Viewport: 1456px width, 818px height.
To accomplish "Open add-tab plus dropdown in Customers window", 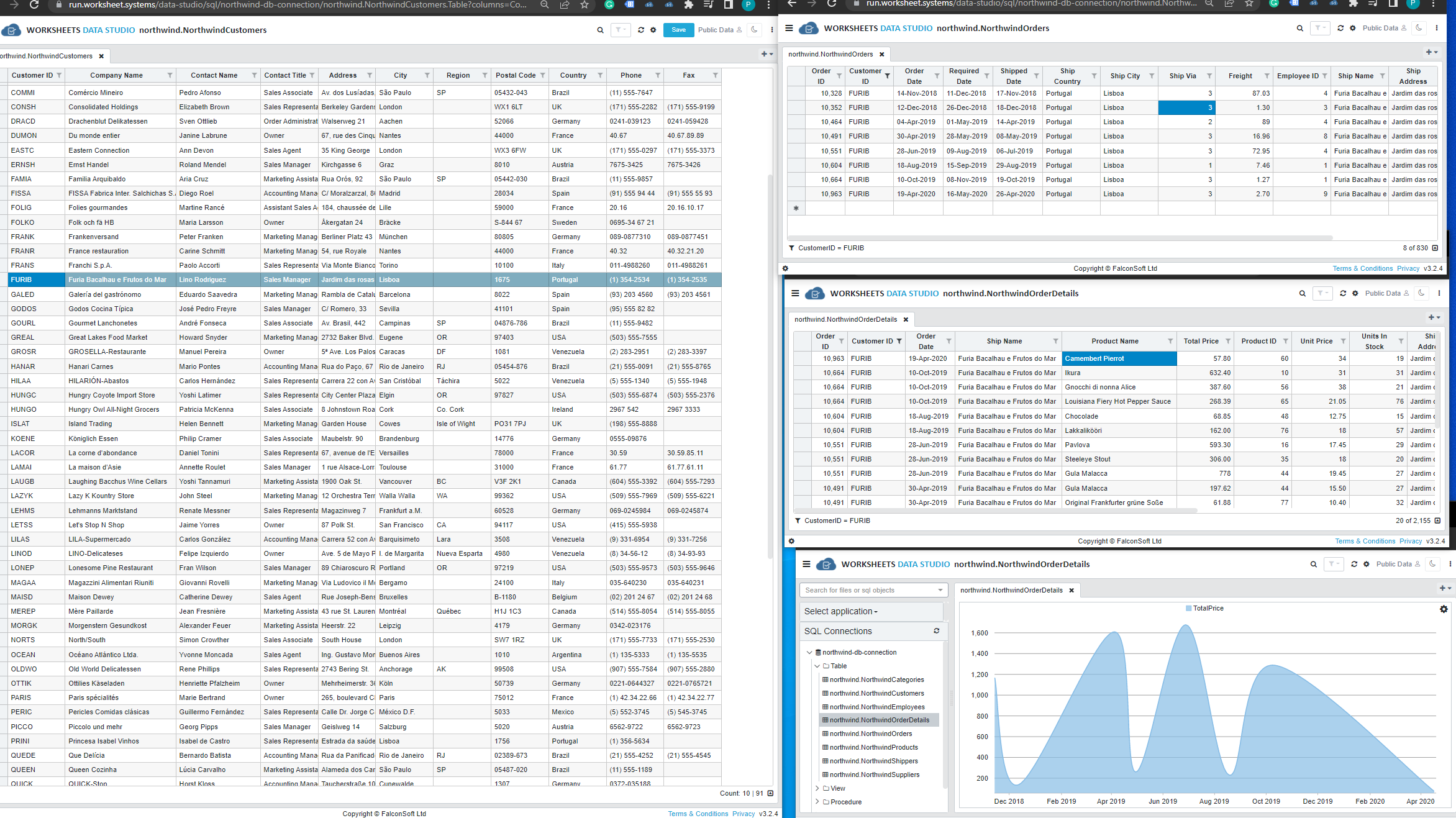I will [767, 54].
